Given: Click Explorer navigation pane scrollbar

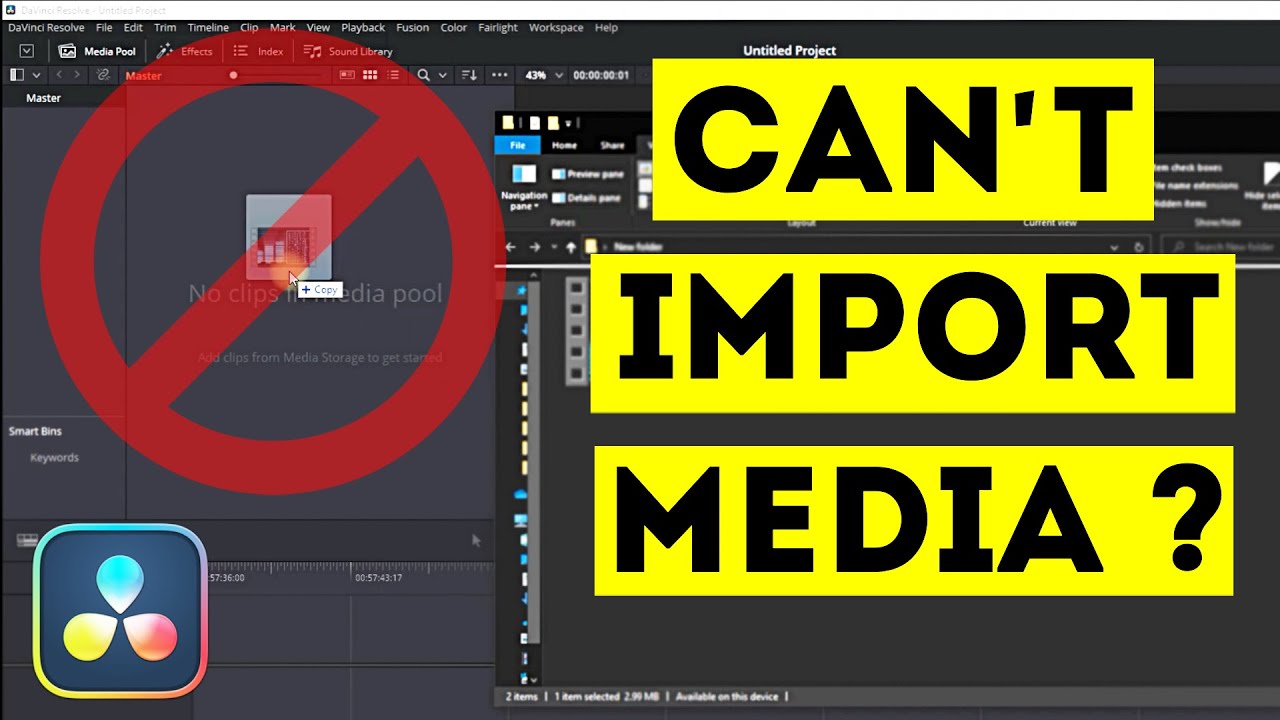Looking at the screenshot, I should (535, 460).
